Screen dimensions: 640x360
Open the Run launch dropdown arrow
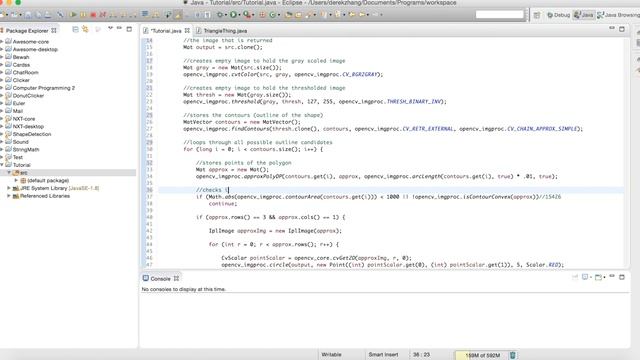[240, 15]
